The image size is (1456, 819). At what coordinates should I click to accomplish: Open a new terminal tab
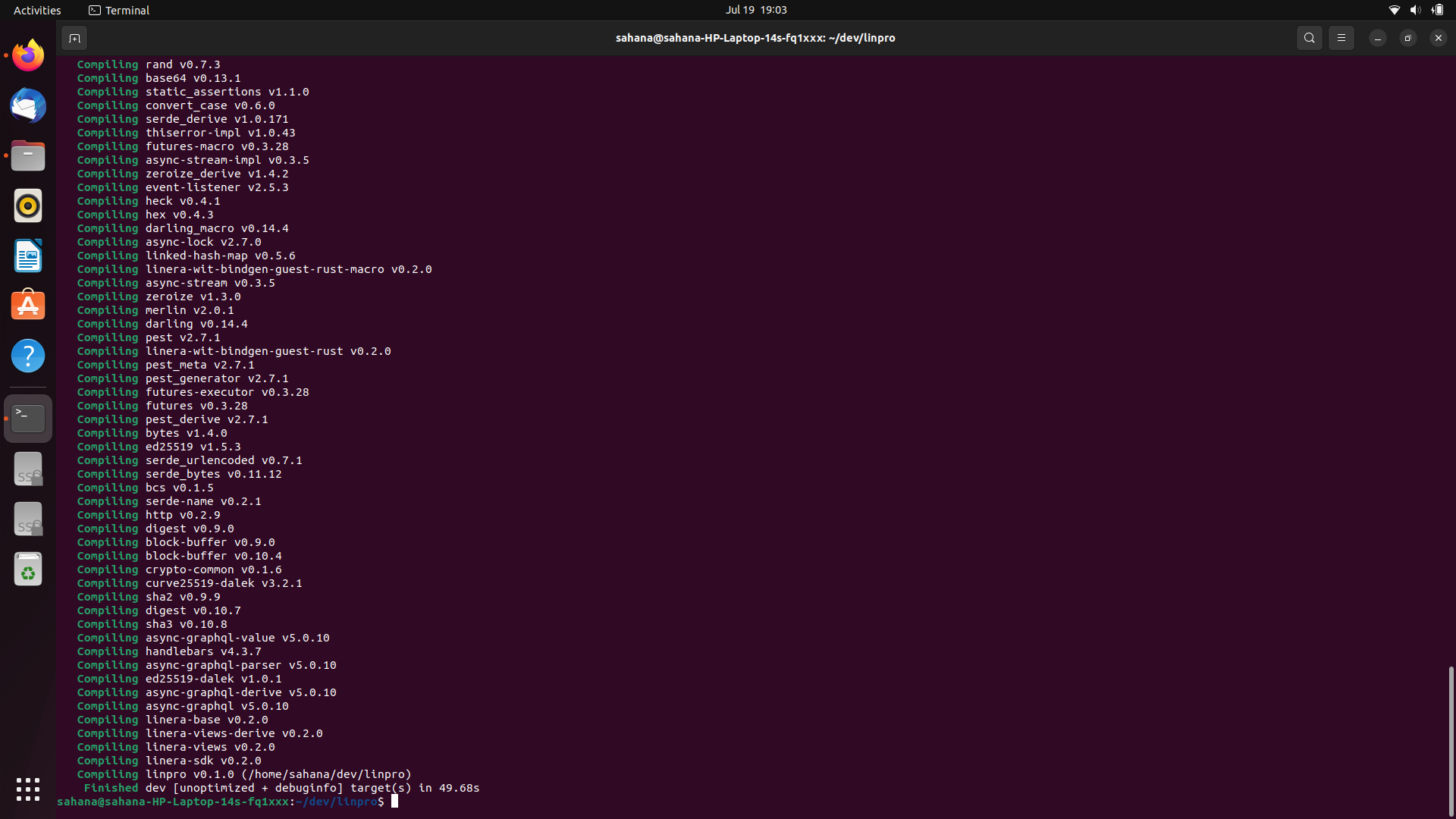point(74,38)
